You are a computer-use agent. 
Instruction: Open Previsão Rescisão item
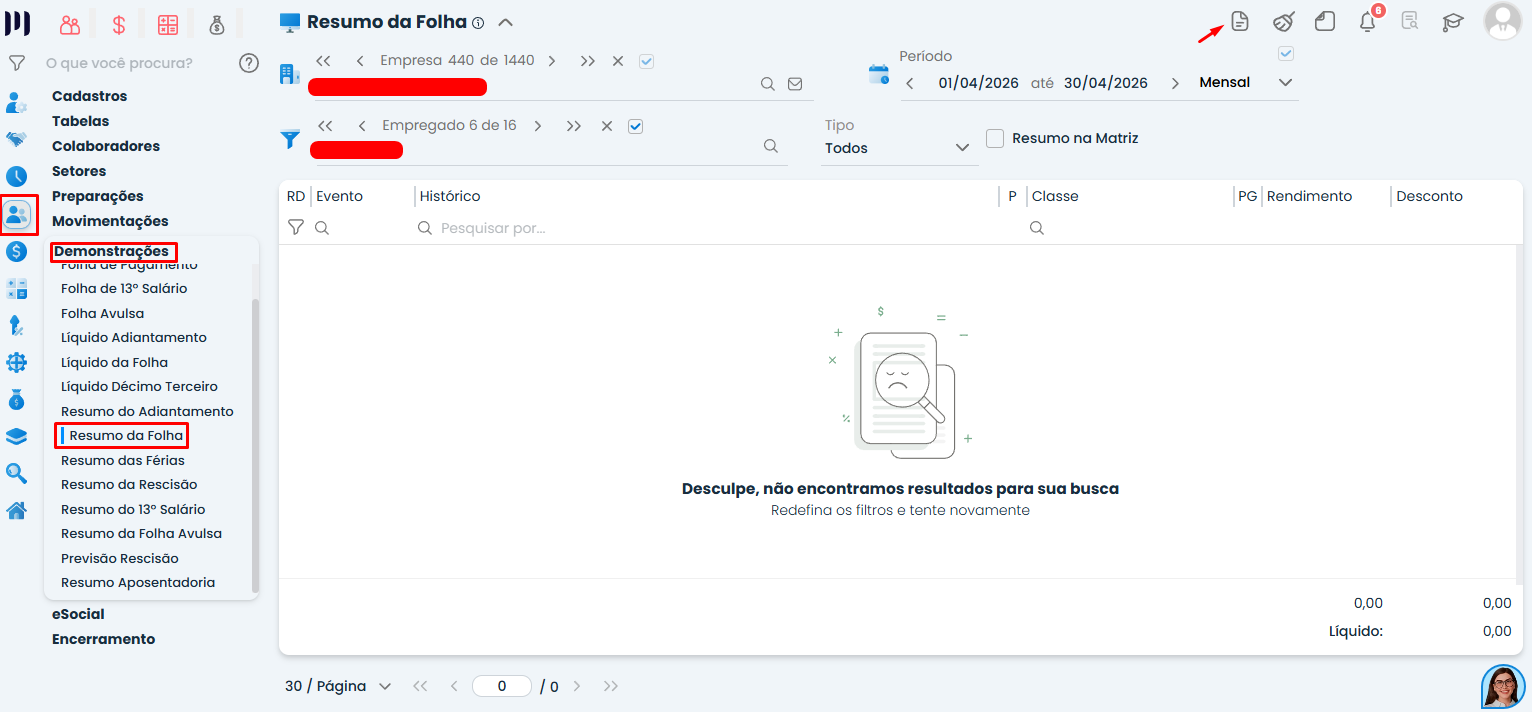pyautogui.click(x=120, y=558)
